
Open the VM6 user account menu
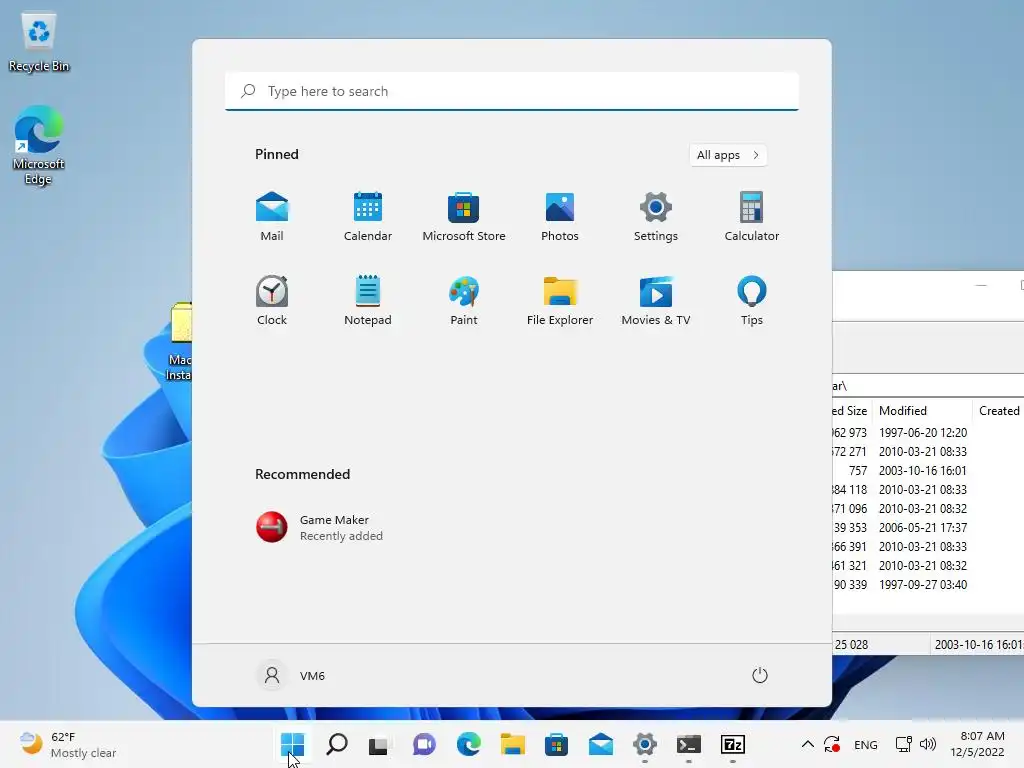(291, 675)
